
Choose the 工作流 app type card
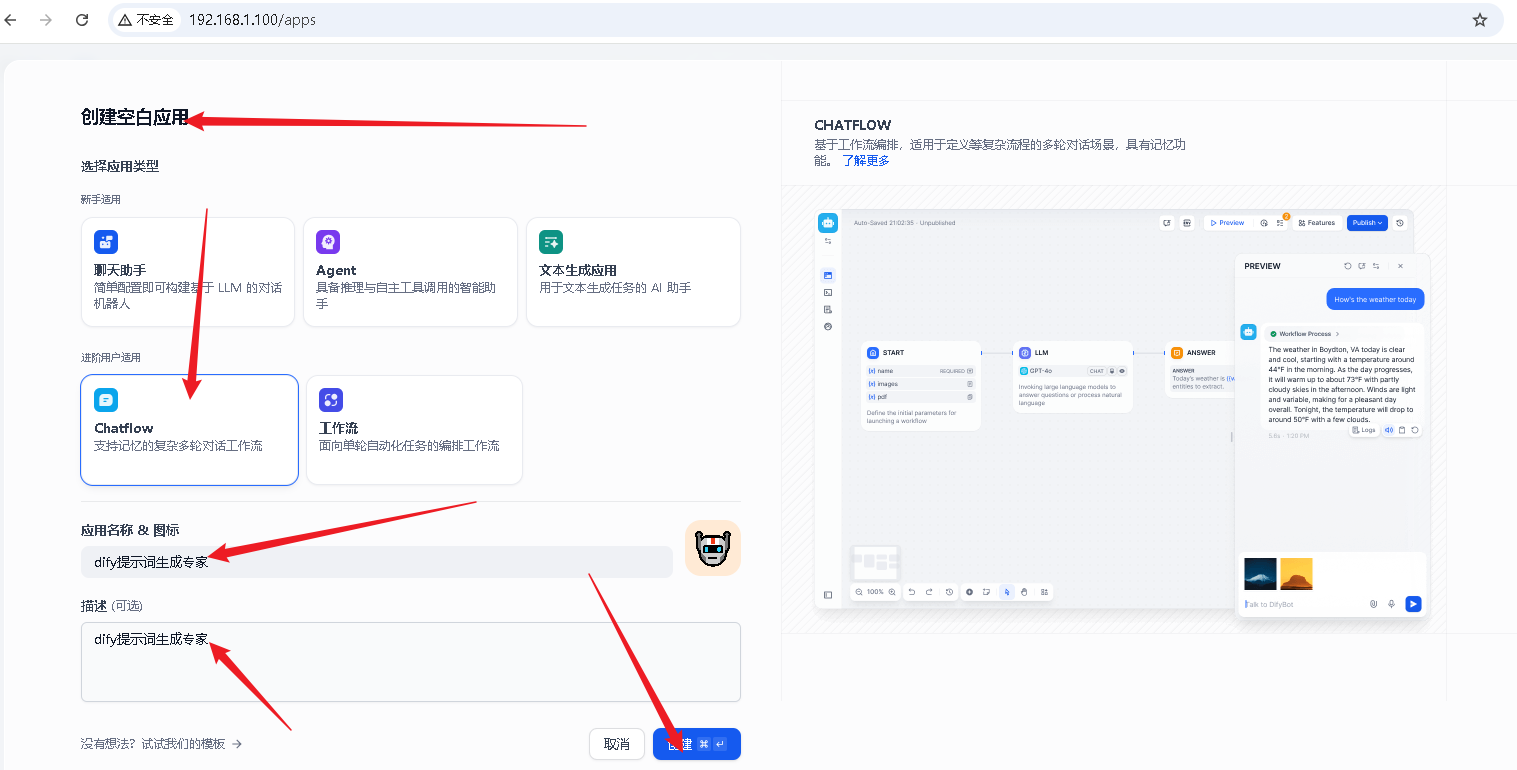click(414, 430)
